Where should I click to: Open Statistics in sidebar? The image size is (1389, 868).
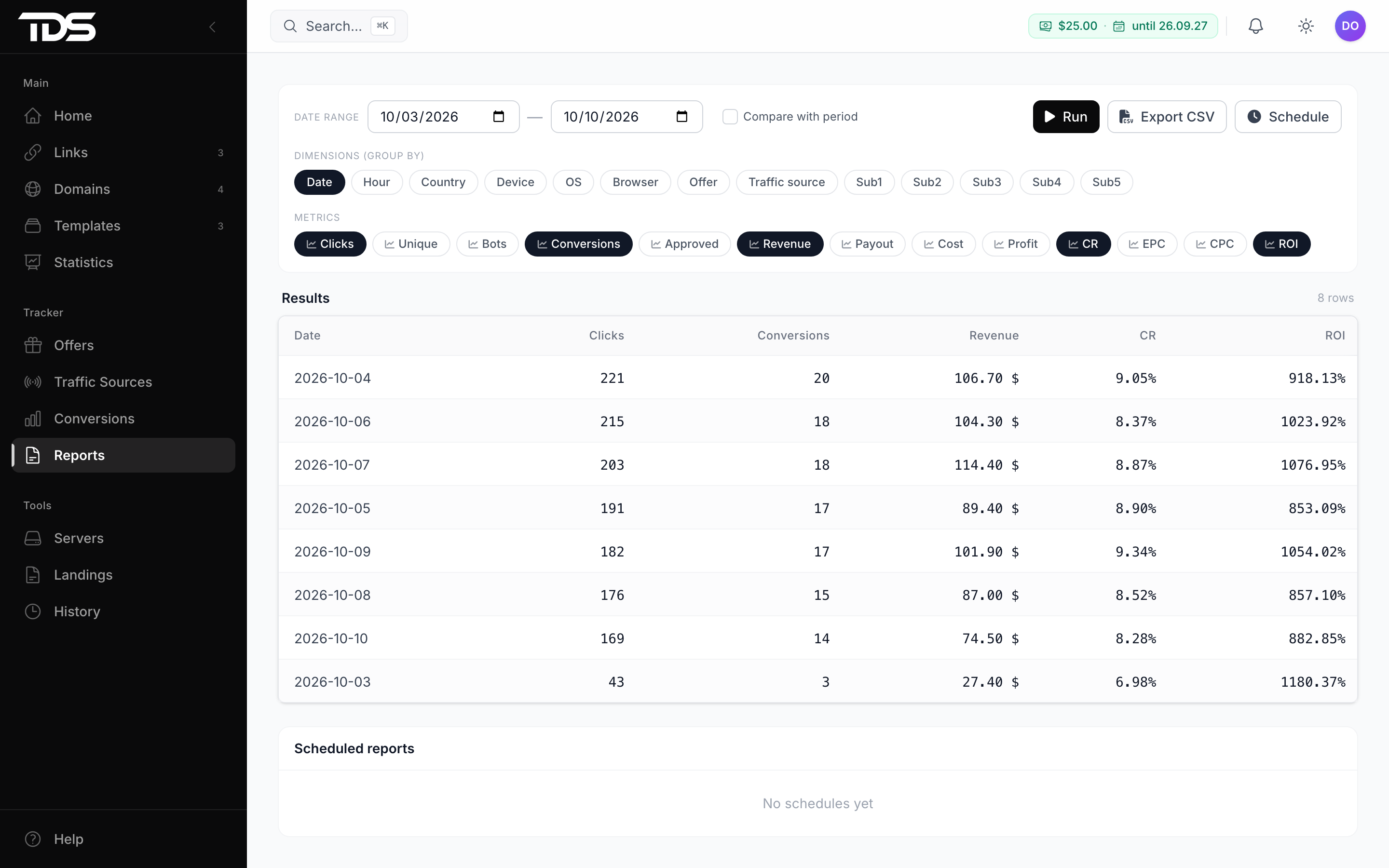(123, 263)
